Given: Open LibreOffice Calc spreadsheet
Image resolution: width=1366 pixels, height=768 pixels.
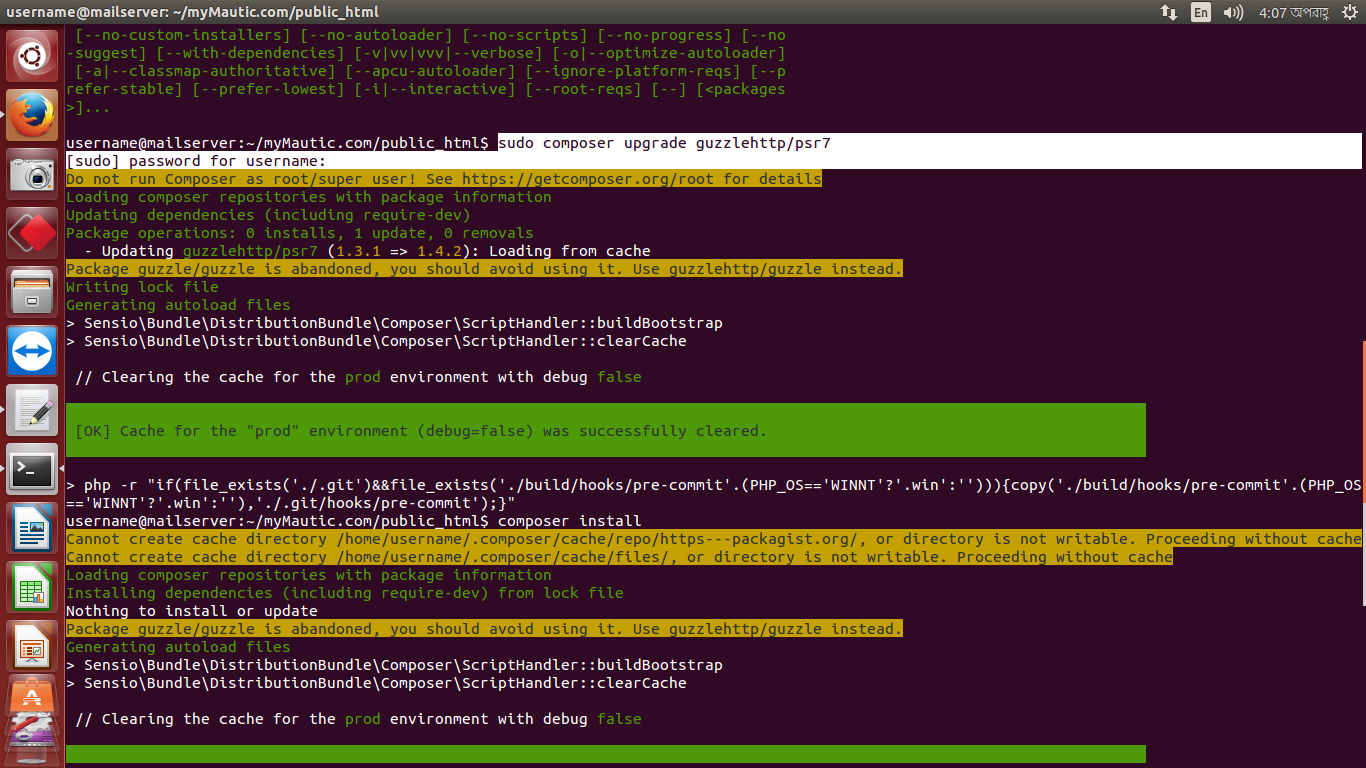Looking at the screenshot, I should click(33, 587).
